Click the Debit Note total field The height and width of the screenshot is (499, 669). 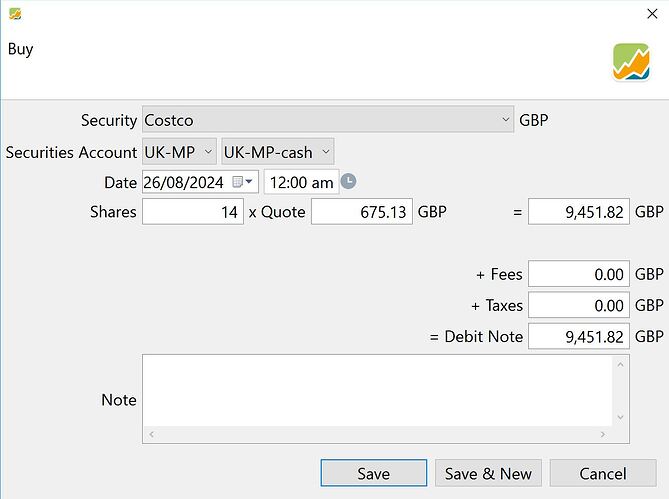pyautogui.click(x=579, y=337)
